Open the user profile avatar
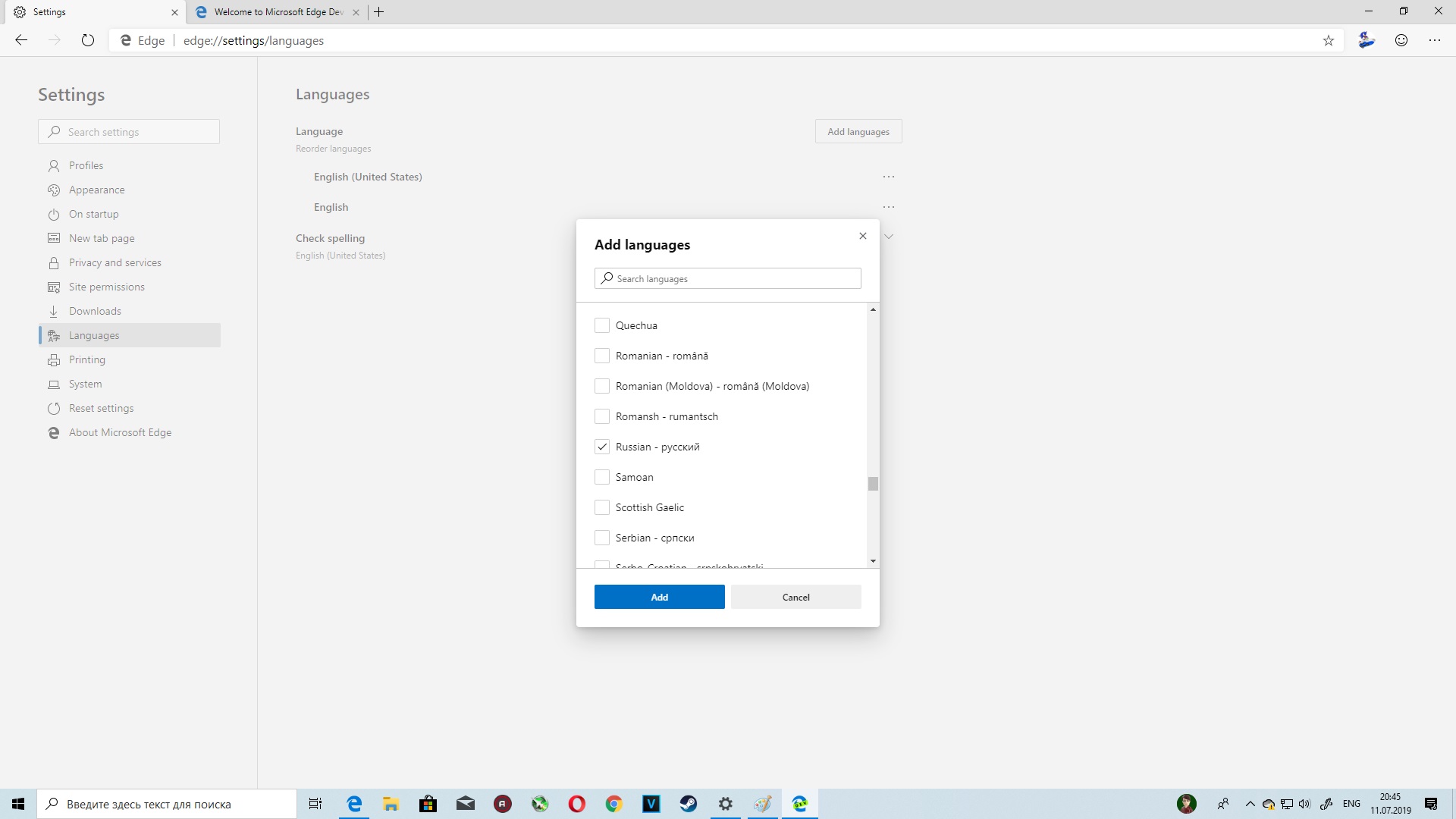This screenshot has height=819, width=1456. [1367, 40]
